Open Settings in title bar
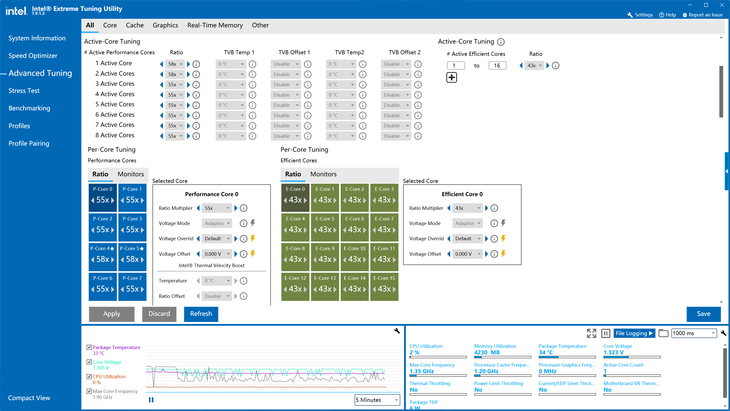Screen dimensions: 730x411 pyautogui.click(x=640, y=15)
